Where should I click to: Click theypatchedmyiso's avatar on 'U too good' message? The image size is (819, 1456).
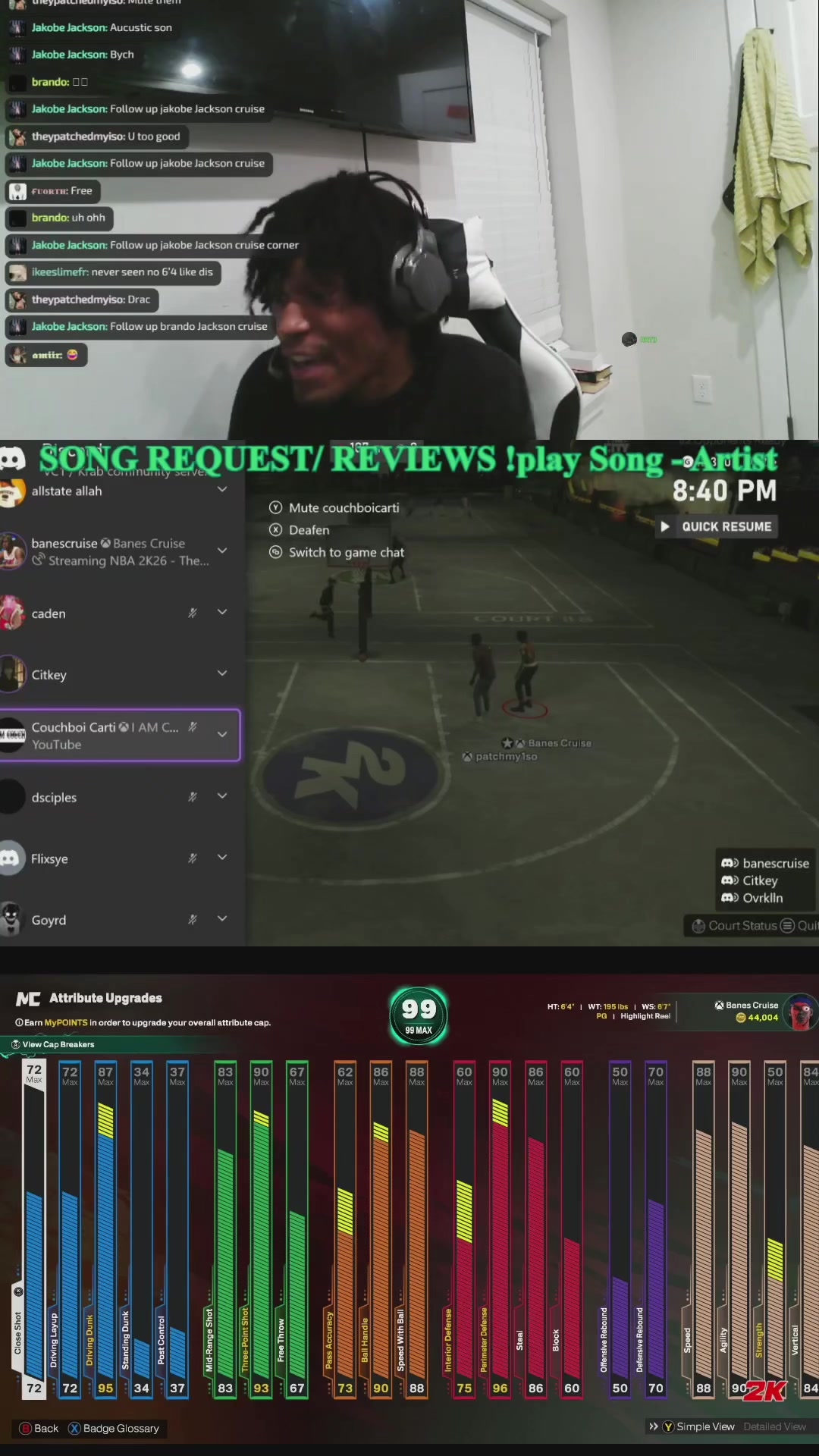17,136
